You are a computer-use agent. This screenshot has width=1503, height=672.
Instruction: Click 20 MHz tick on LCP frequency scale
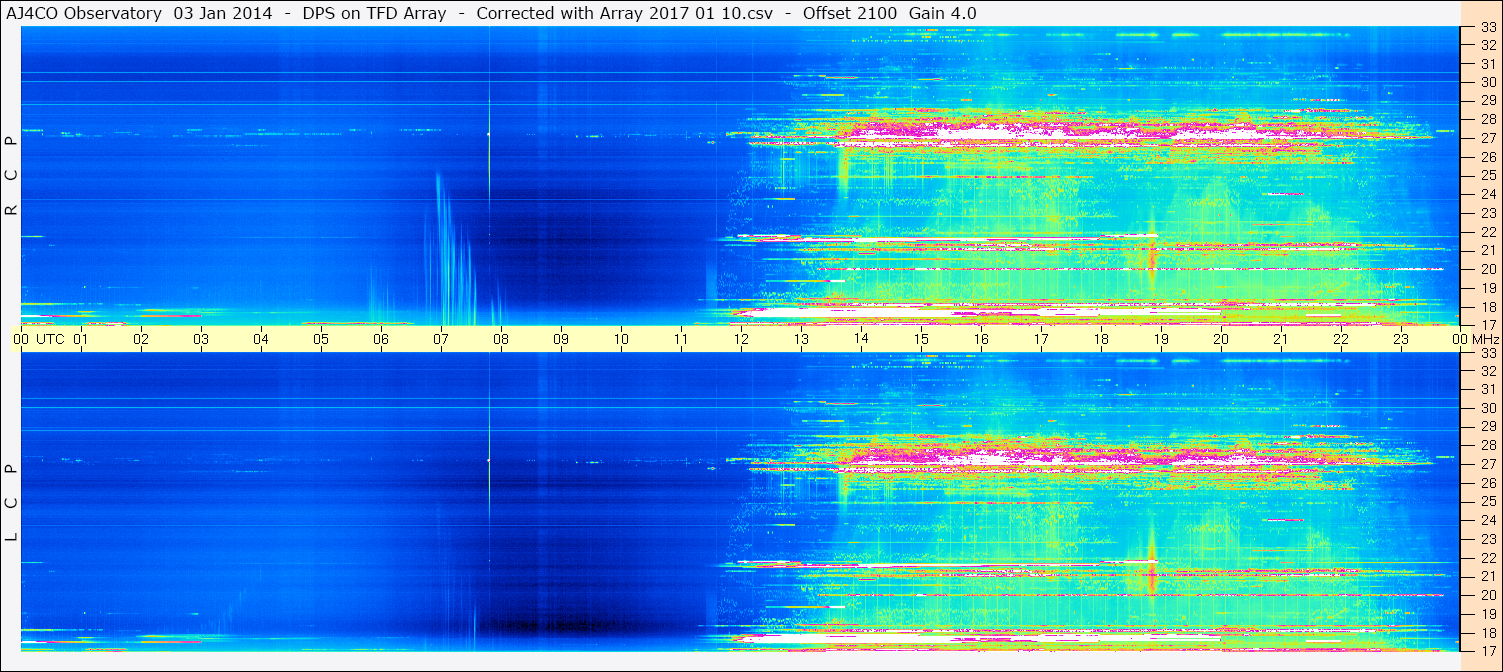point(1488,595)
